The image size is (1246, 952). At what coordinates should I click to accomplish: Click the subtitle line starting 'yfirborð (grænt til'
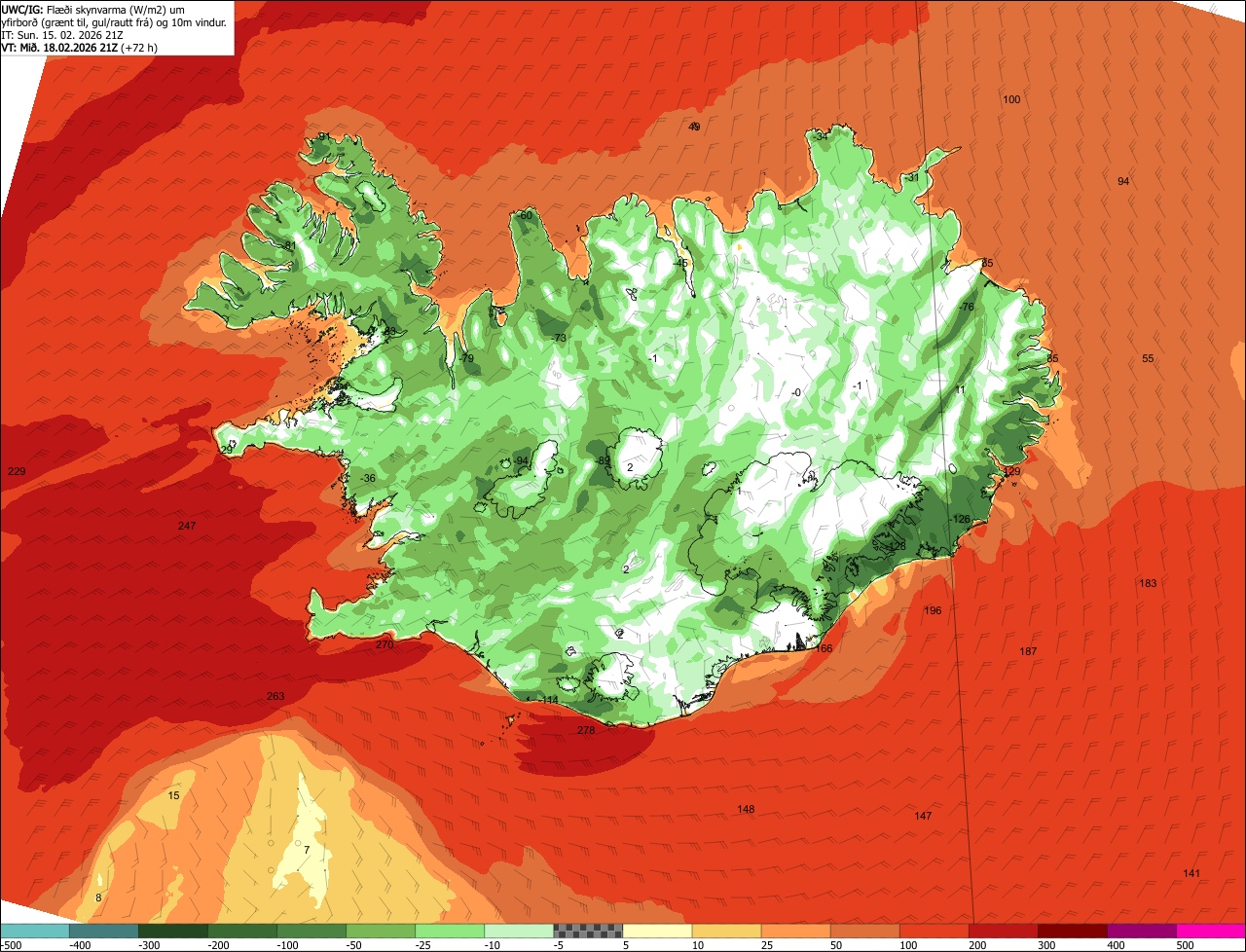click(x=114, y=21)
